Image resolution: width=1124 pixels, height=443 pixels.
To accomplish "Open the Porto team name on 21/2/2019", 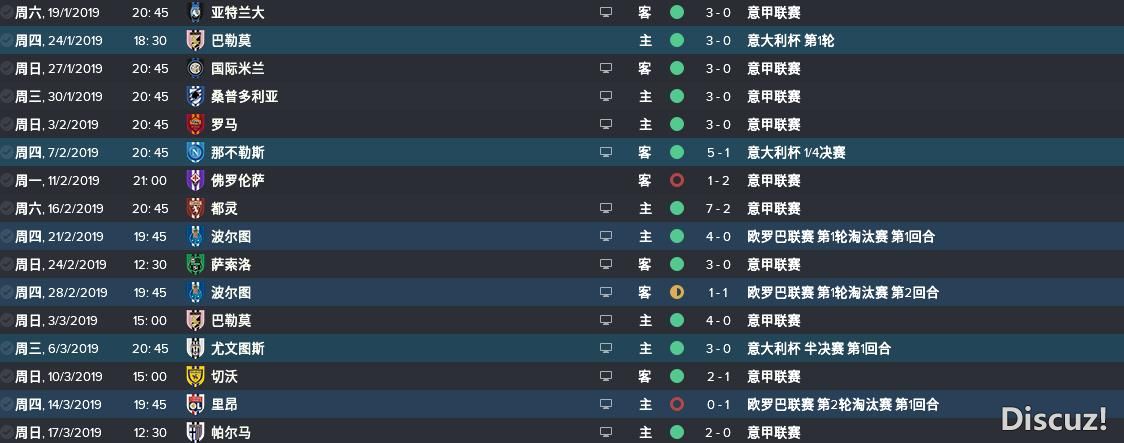I will pos(231,237).
